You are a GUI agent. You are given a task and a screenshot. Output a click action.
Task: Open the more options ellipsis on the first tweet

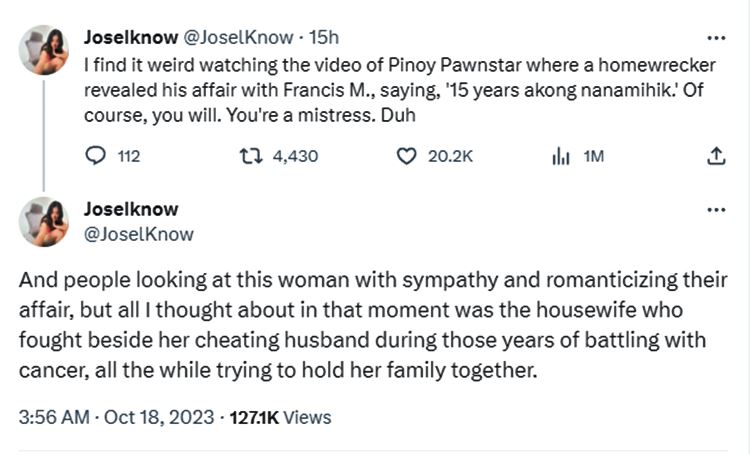[716, 38]
